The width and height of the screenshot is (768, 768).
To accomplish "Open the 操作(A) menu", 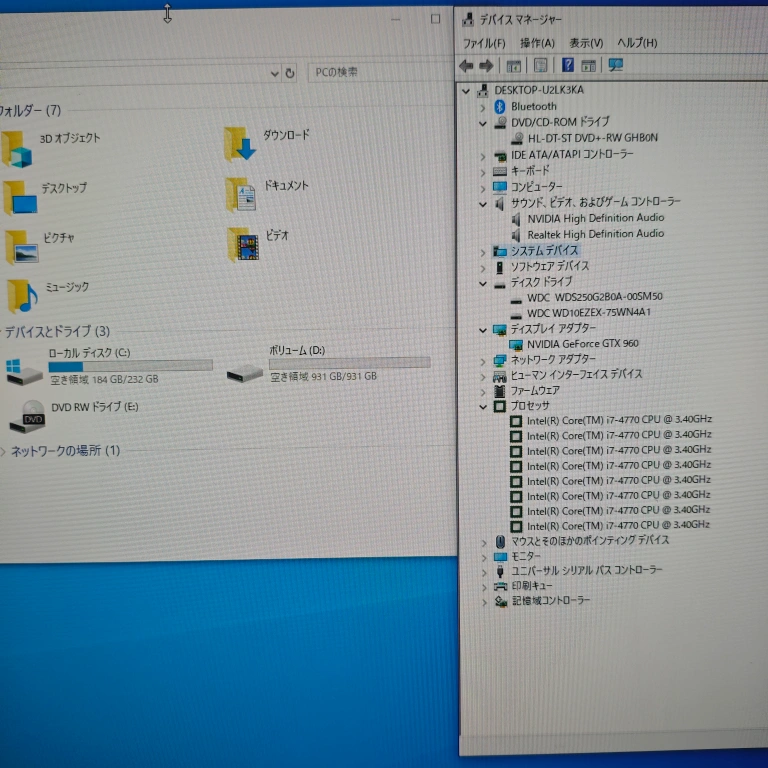I will coord(537,43).
